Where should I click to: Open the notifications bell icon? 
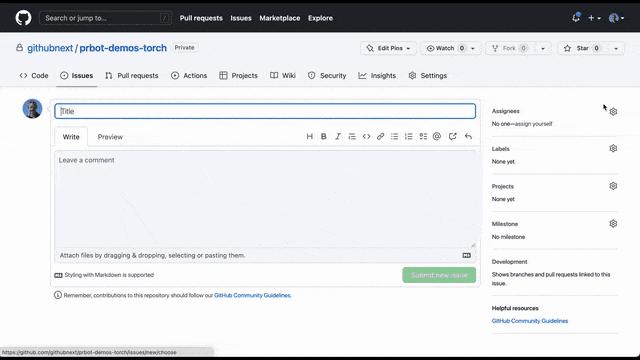pos(576,18)
